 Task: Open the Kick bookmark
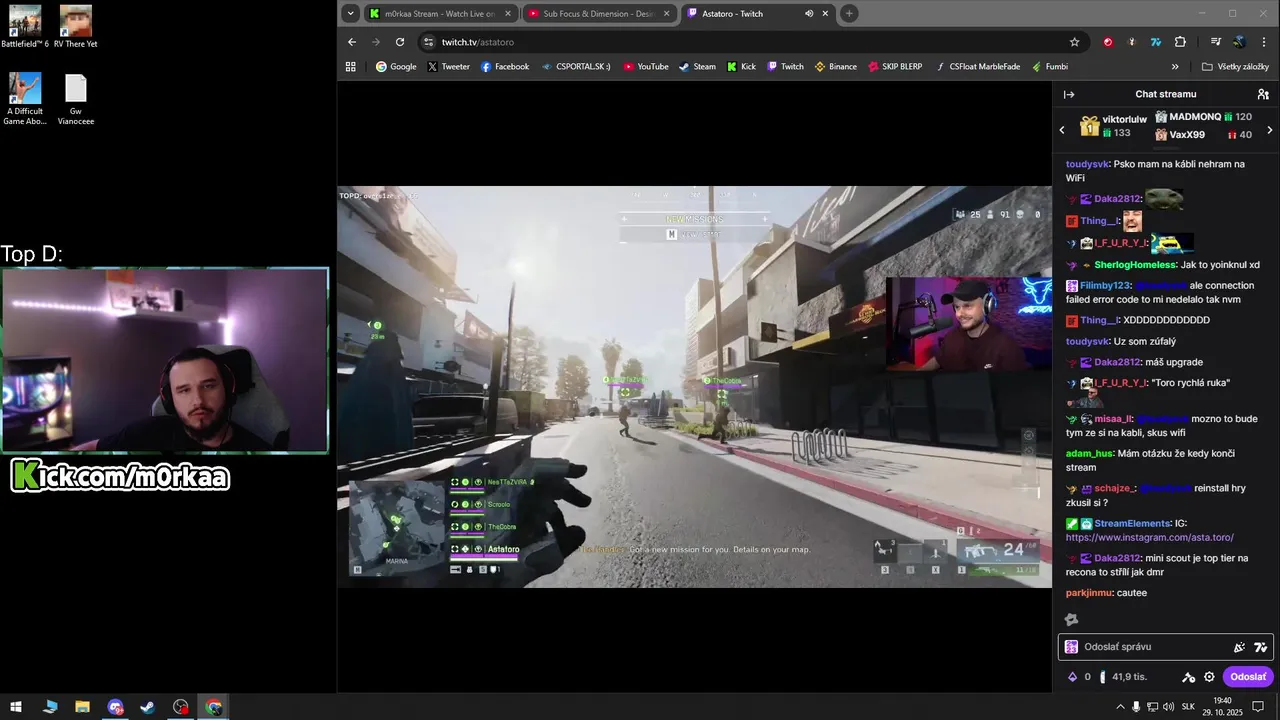[x=741, y=67]
